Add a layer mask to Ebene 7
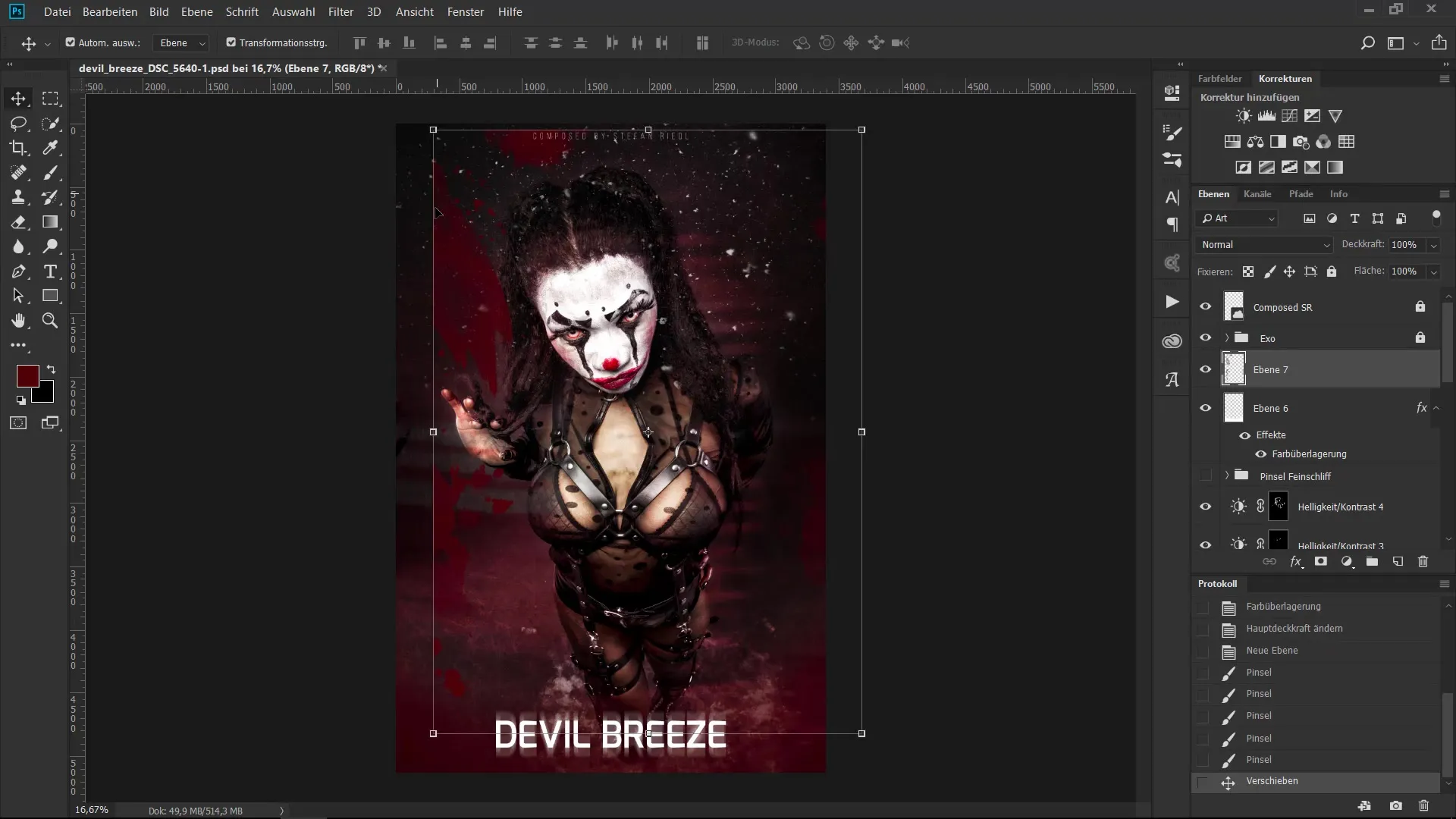Screen dimensions: 1456x819 coord(1321,562)
